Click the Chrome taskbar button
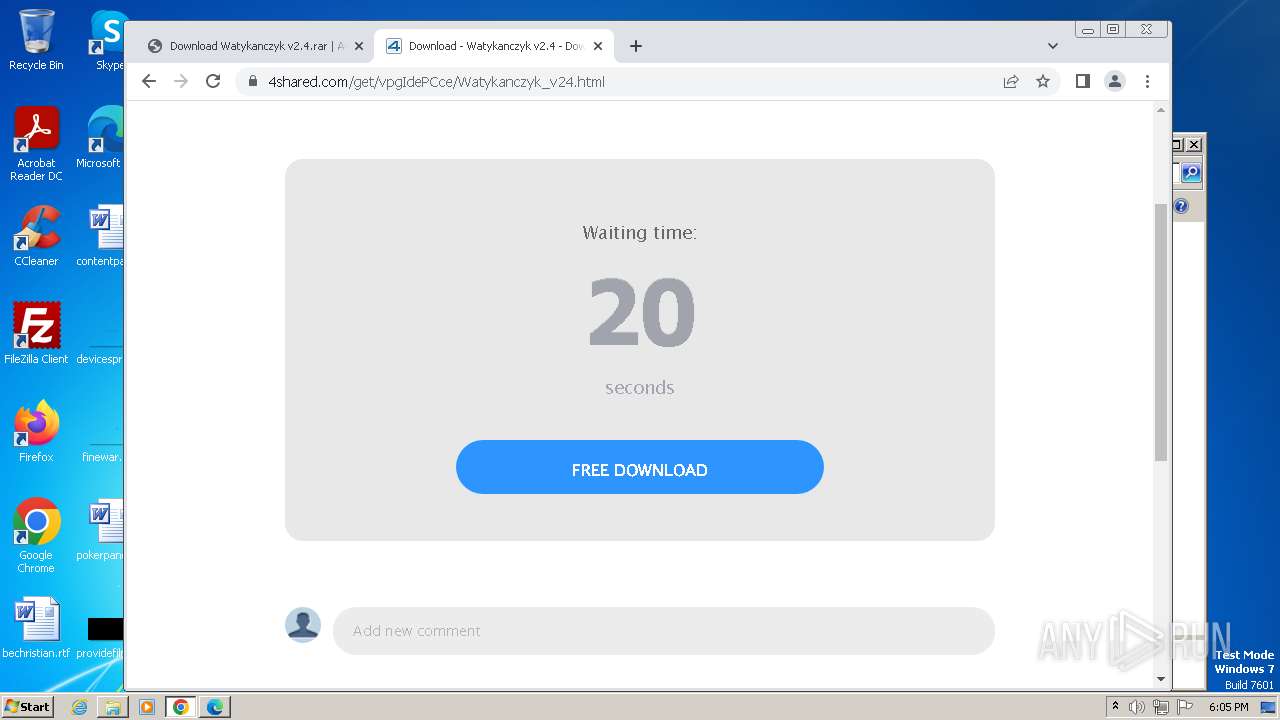 (x=181, y=707)
